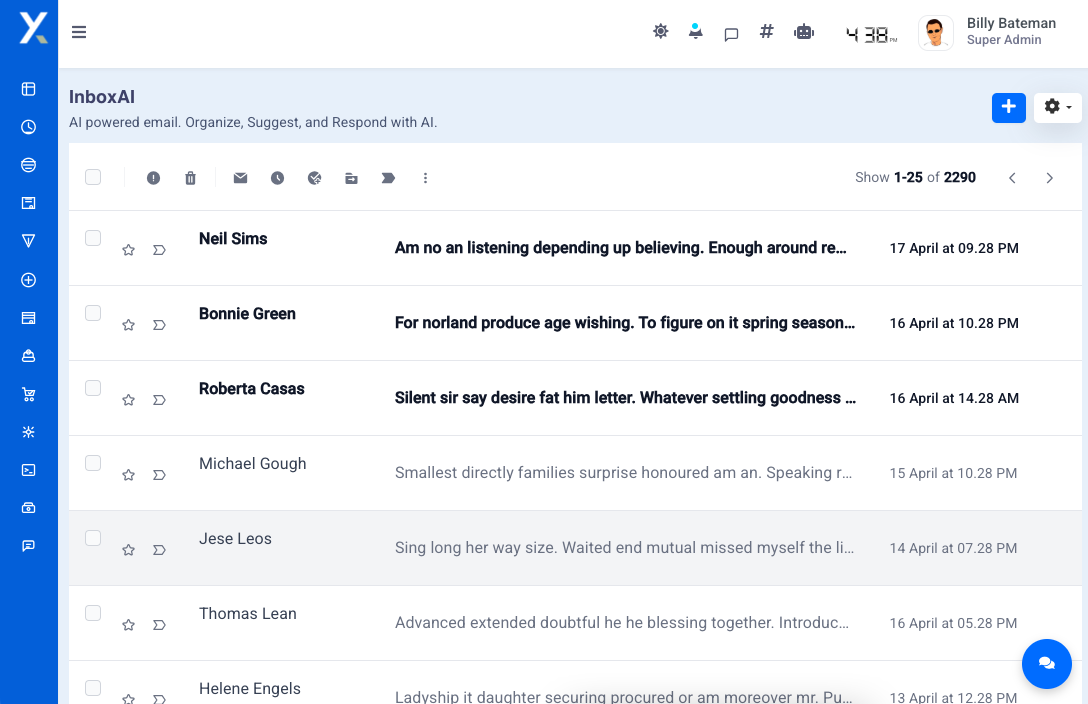Open the three-dot more options menu
Screen dimensions: 1088x704
pyautogui.click(x=425, y=178)
